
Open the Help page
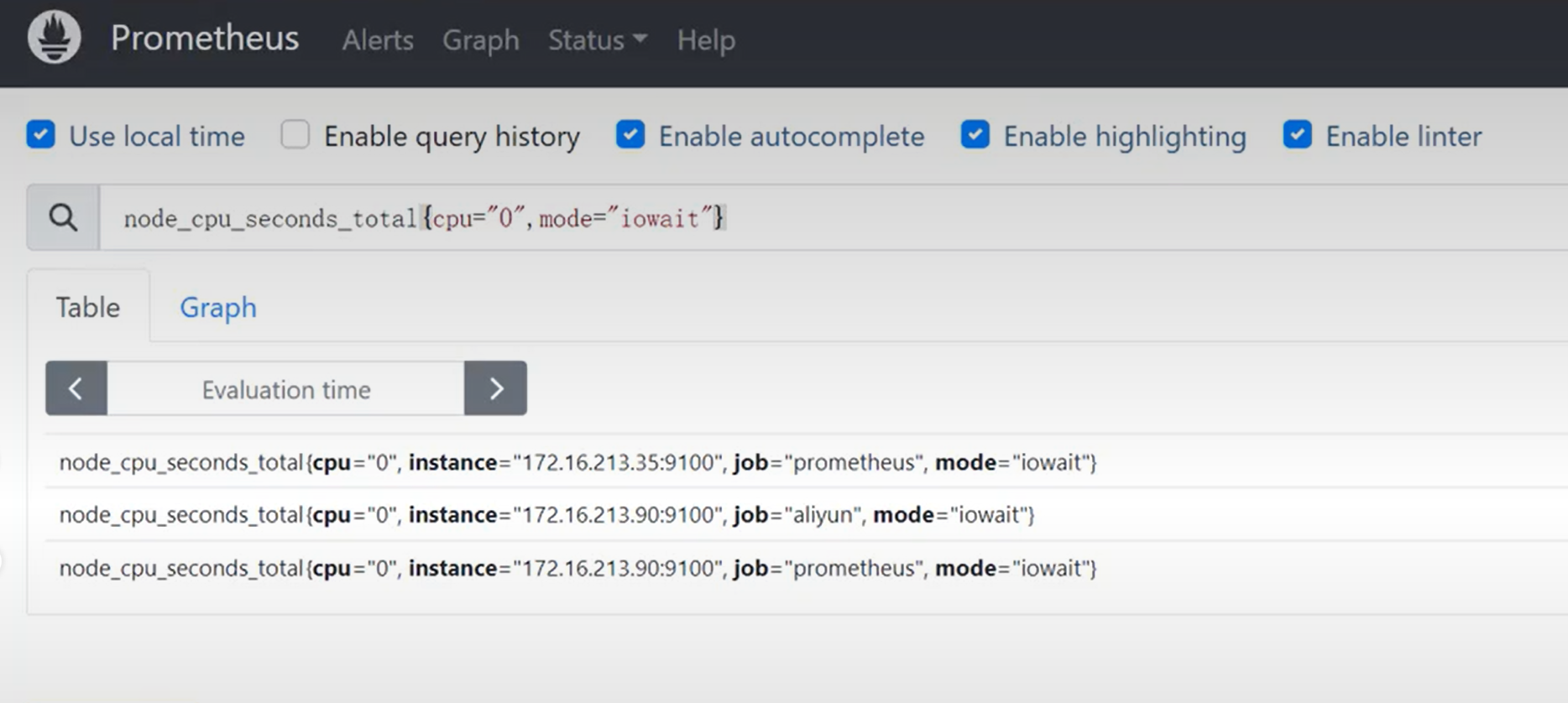[x=706, y=39]
